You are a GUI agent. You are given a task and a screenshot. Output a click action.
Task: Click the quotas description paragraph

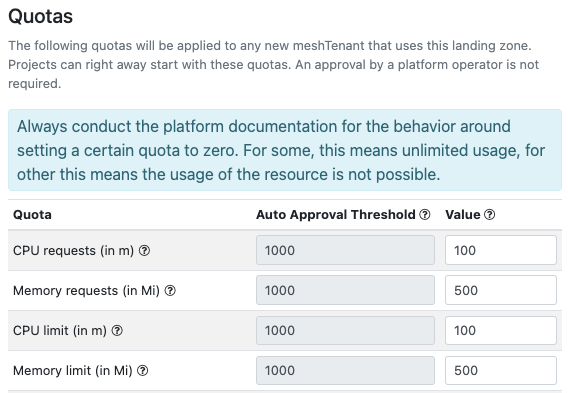tap(273, 64)
